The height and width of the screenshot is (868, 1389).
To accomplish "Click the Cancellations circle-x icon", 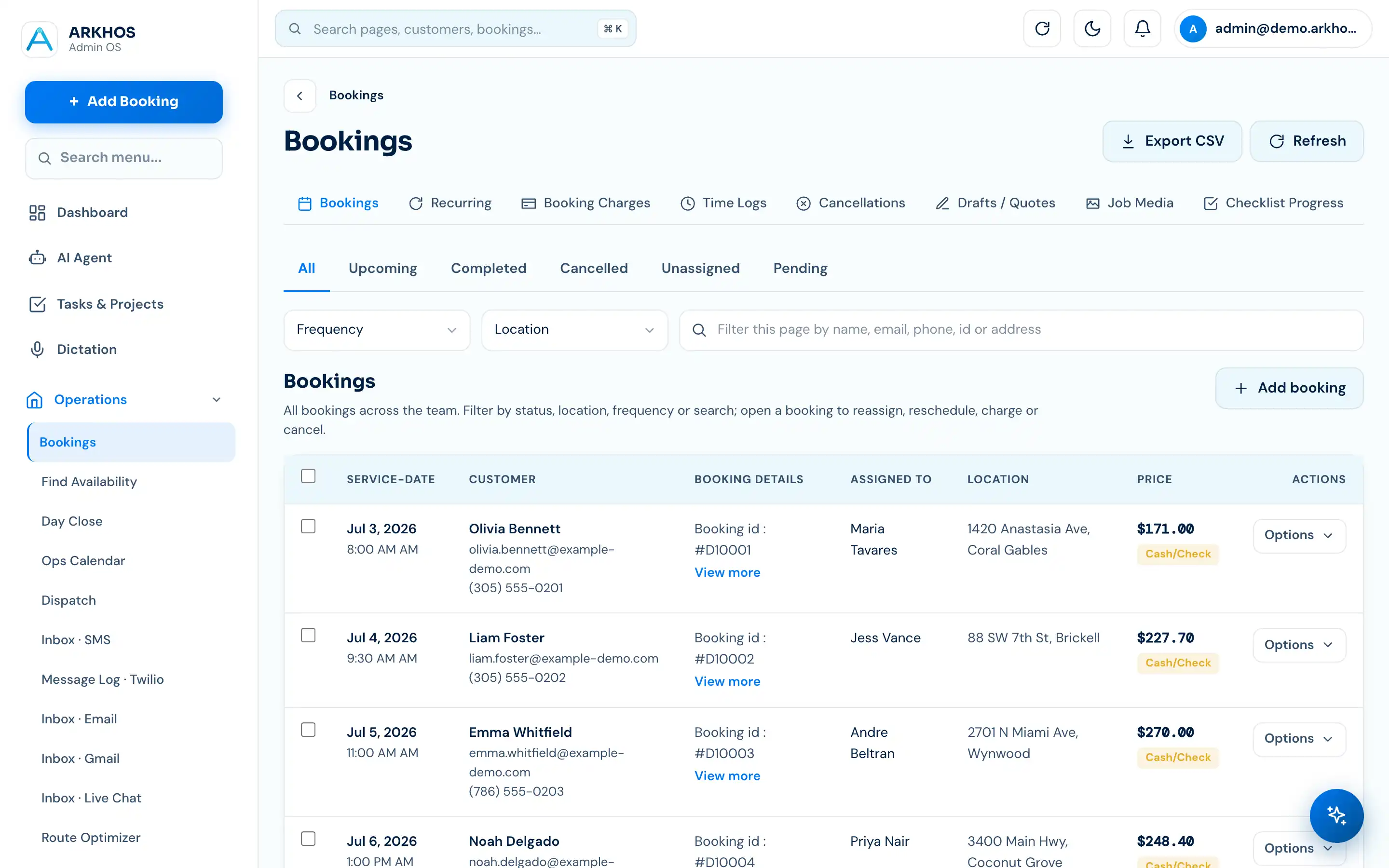I will (x=803, y=203).
